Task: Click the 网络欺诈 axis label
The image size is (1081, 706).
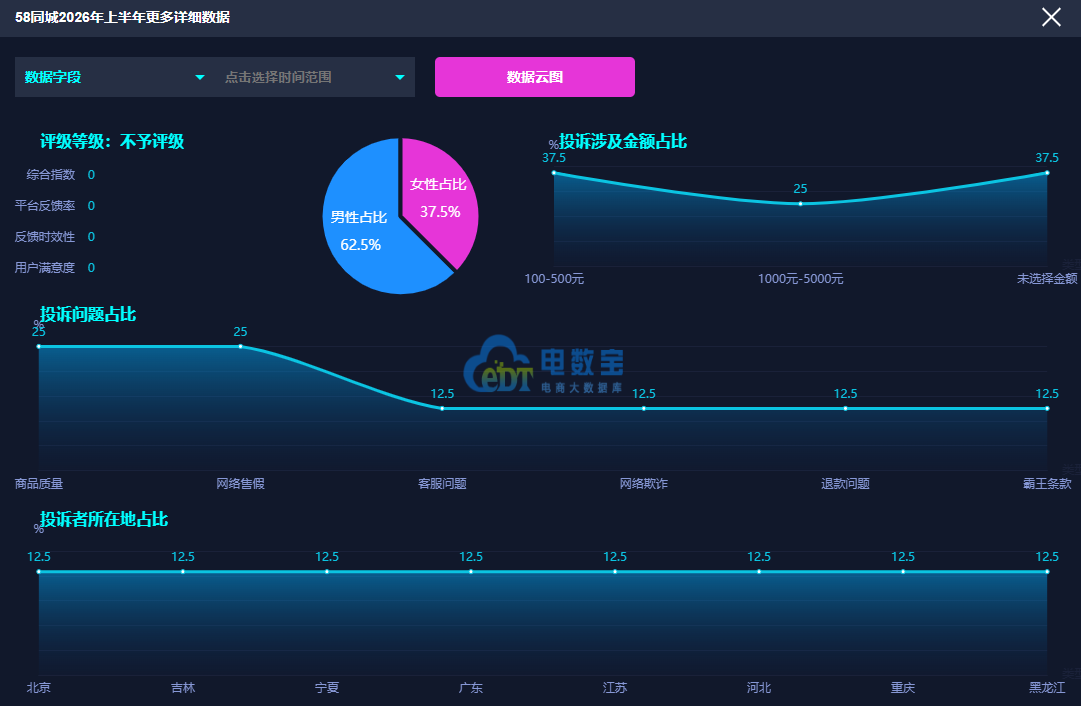Action: (644, 483)
